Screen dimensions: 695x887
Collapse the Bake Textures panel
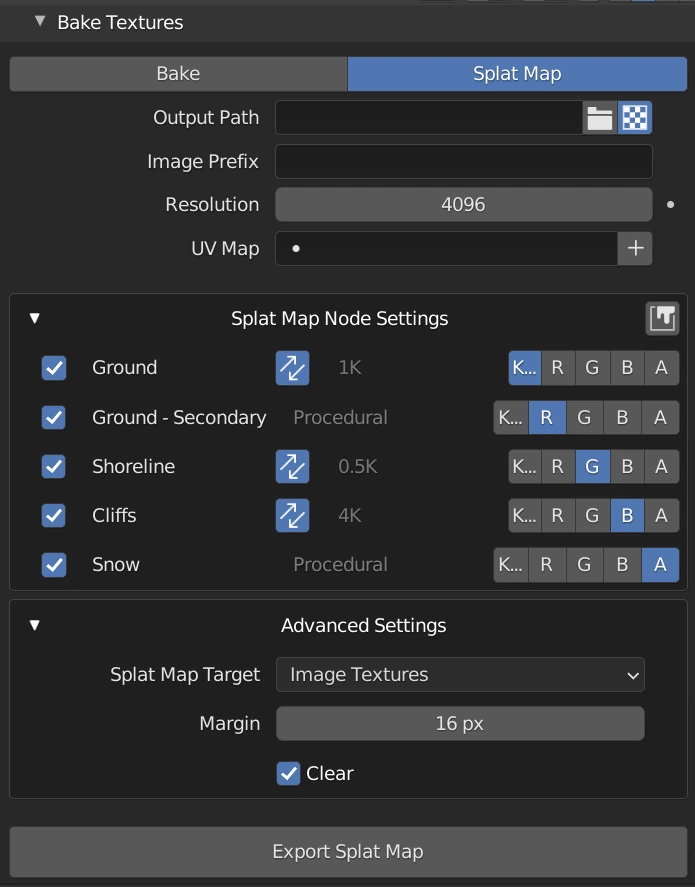coord(40,21)
